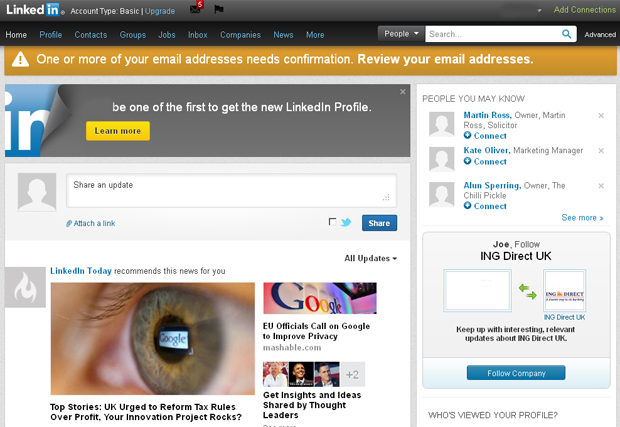Click your profile avatar beside update box
Viewport: 620px width, 427px height.
37,192
